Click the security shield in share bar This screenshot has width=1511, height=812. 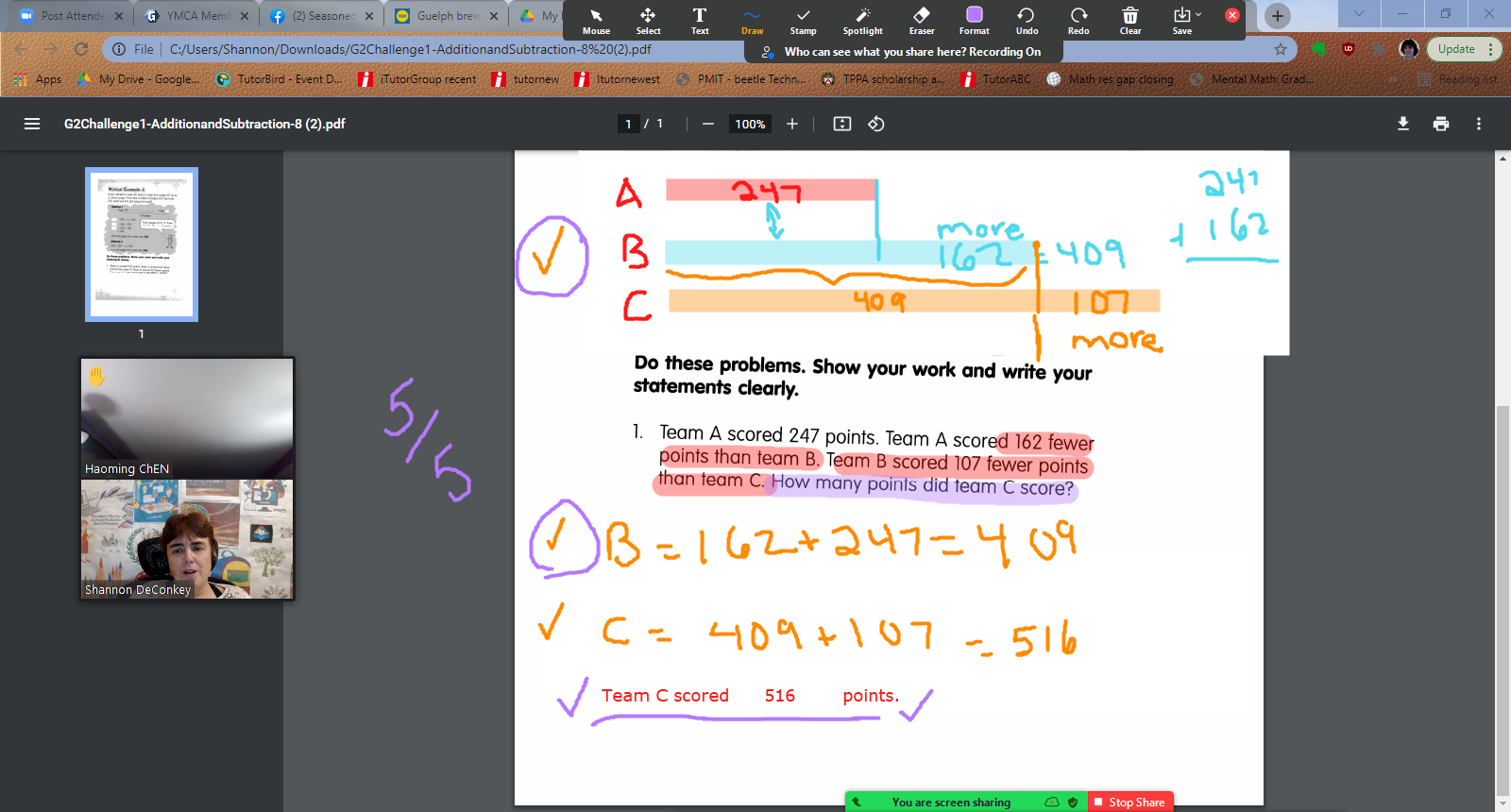click(x=1073, y=802)
